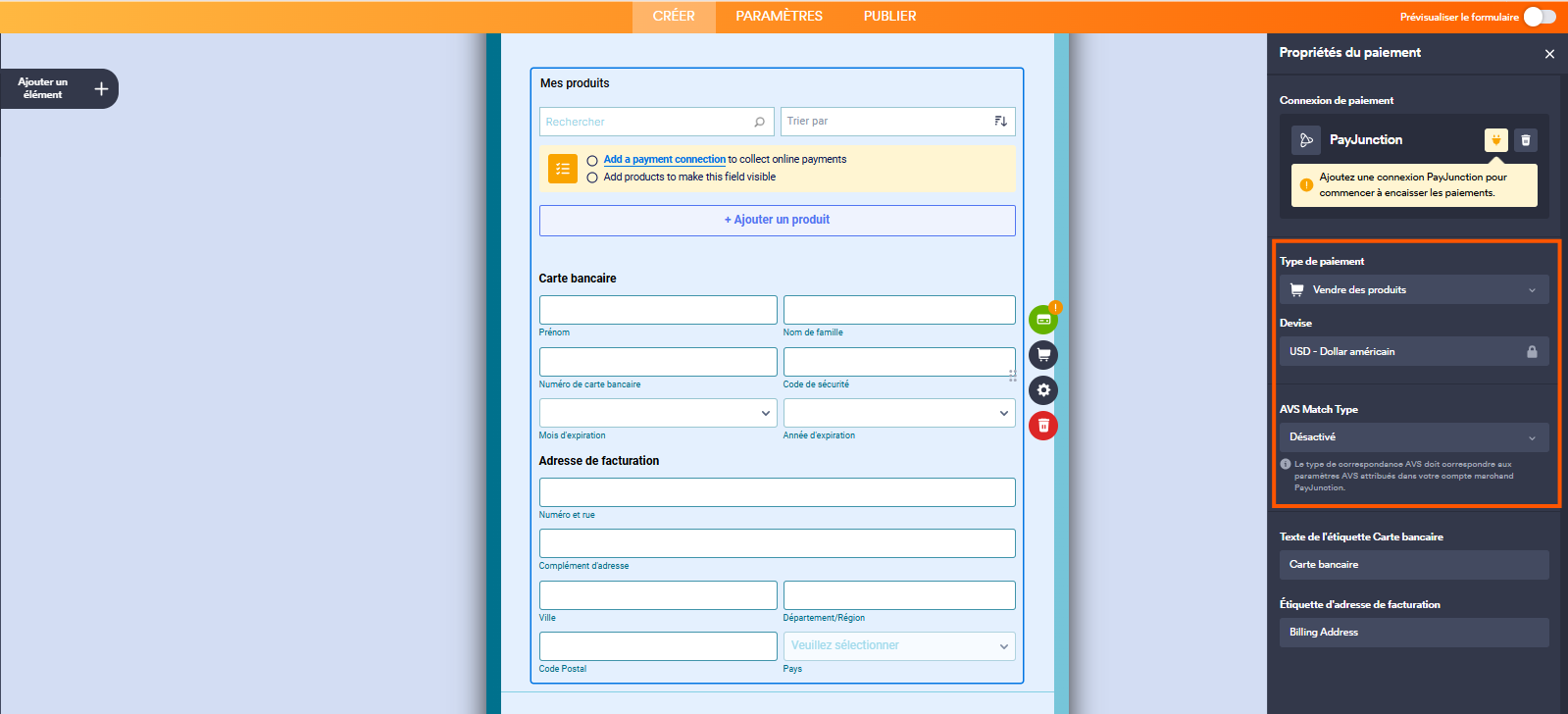The height and width of the screenshot is (714, 1568).
Task: Open the gear properties icon beside the form
Action: point(1043,390)
